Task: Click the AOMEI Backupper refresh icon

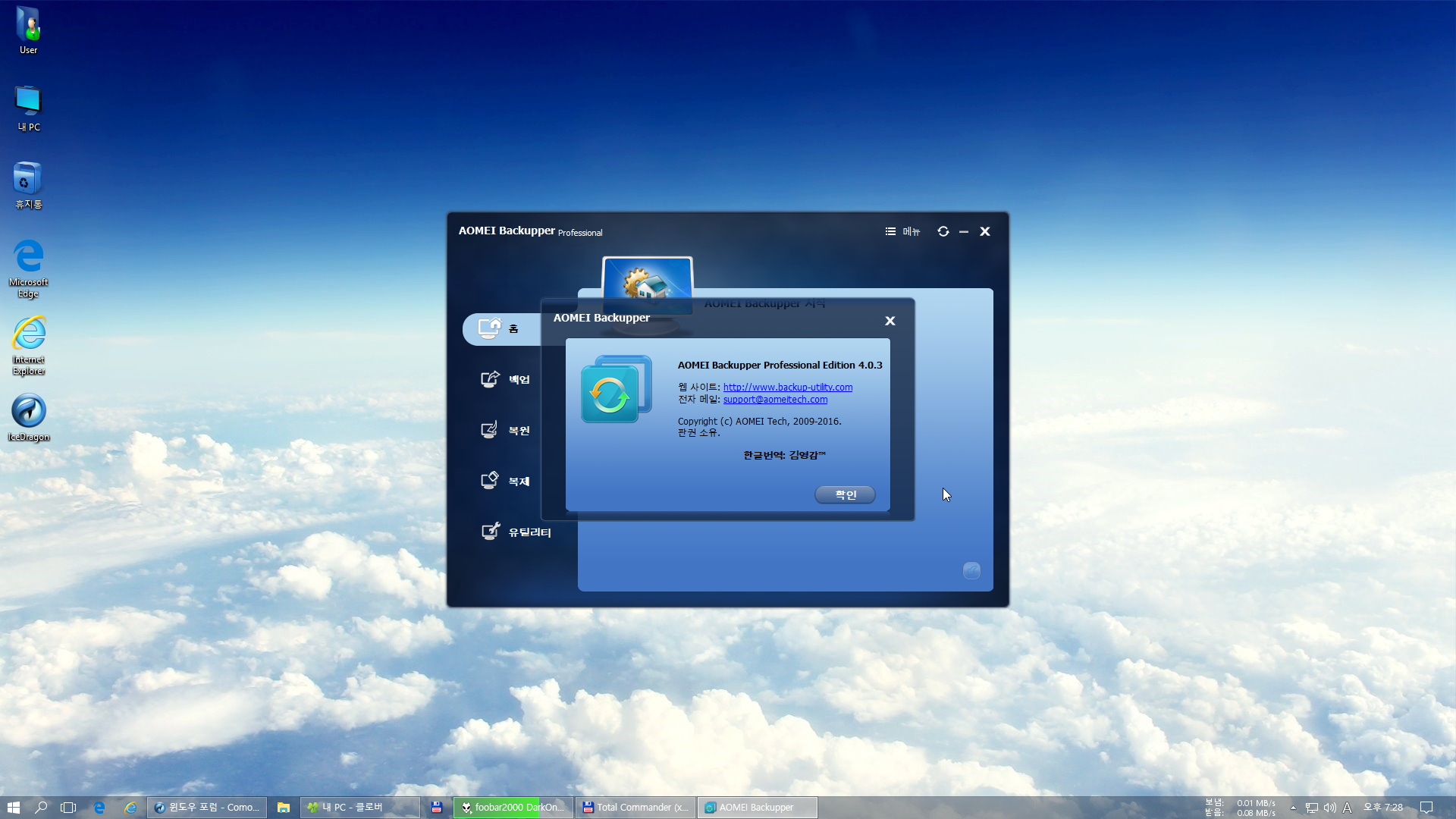Action: pos(942,231)
